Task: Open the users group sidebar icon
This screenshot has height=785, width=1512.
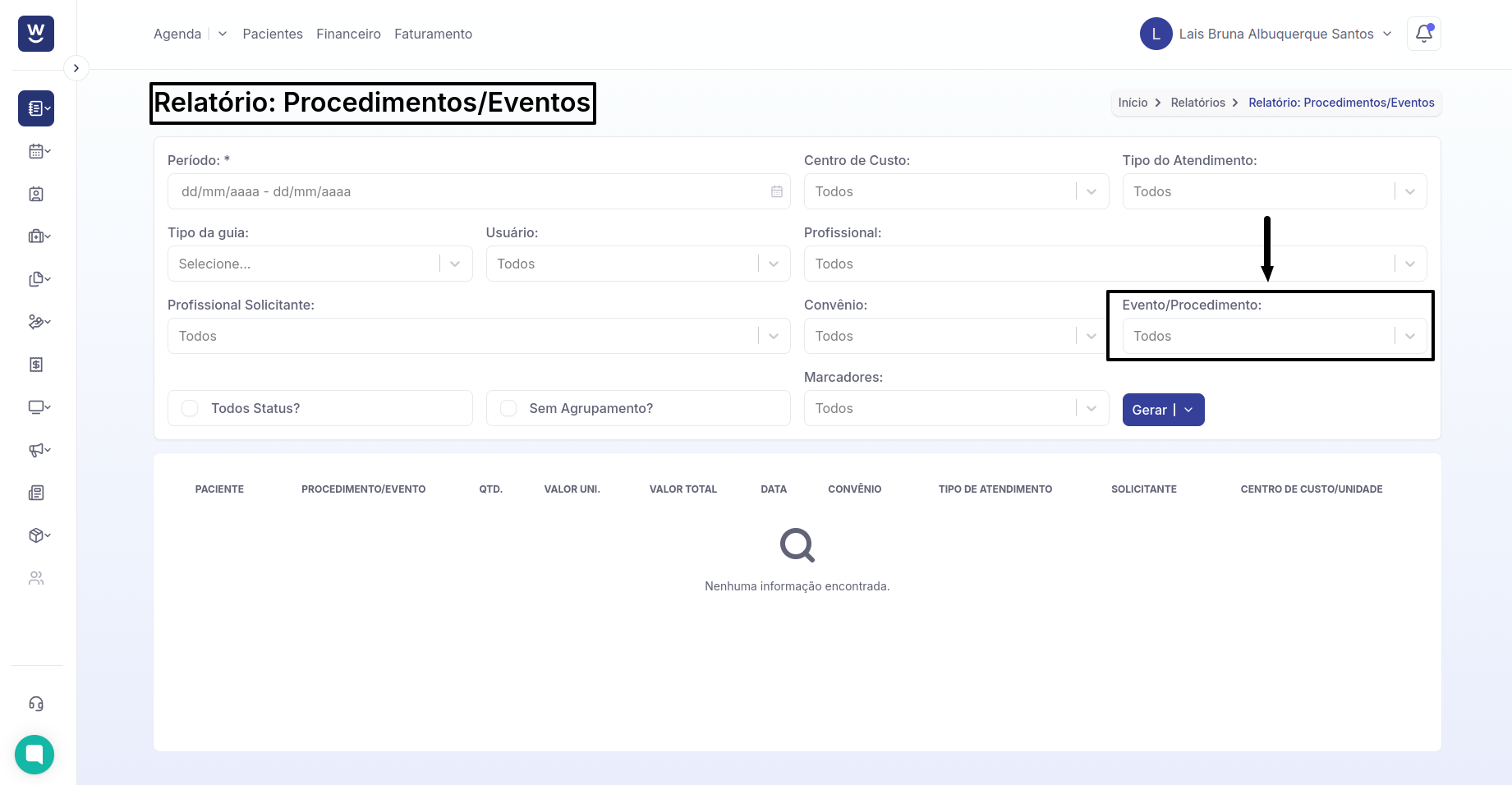Action: coord(36,578)
